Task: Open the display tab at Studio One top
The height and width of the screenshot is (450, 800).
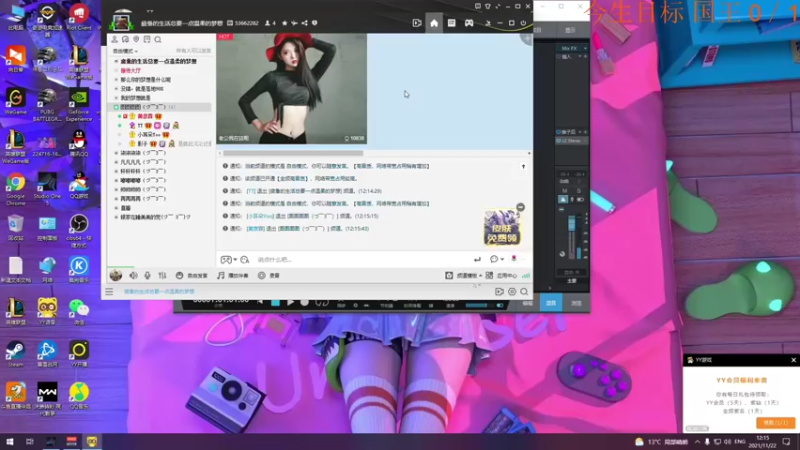Action: click(x=570, y=30)
